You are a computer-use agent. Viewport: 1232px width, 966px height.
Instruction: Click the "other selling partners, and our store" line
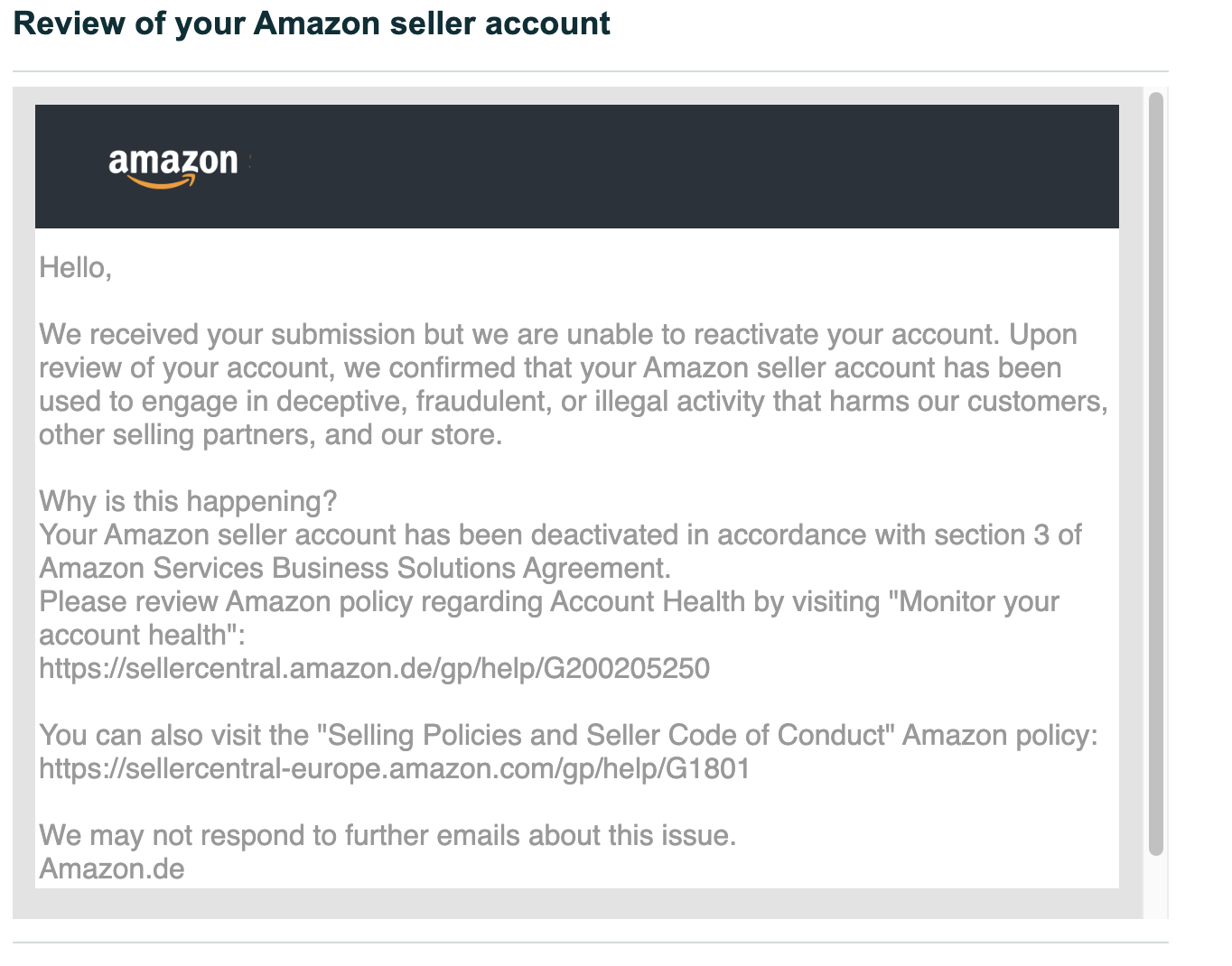[270, 434]
